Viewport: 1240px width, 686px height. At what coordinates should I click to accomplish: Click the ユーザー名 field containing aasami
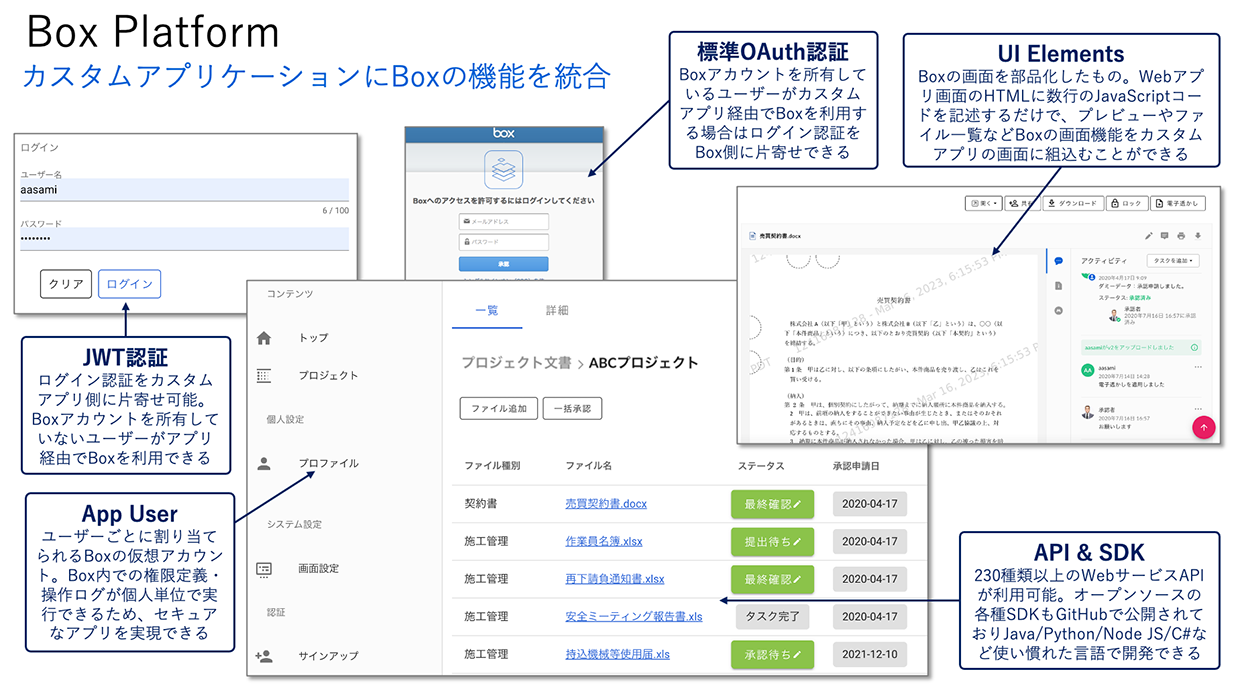pos(184,190)
